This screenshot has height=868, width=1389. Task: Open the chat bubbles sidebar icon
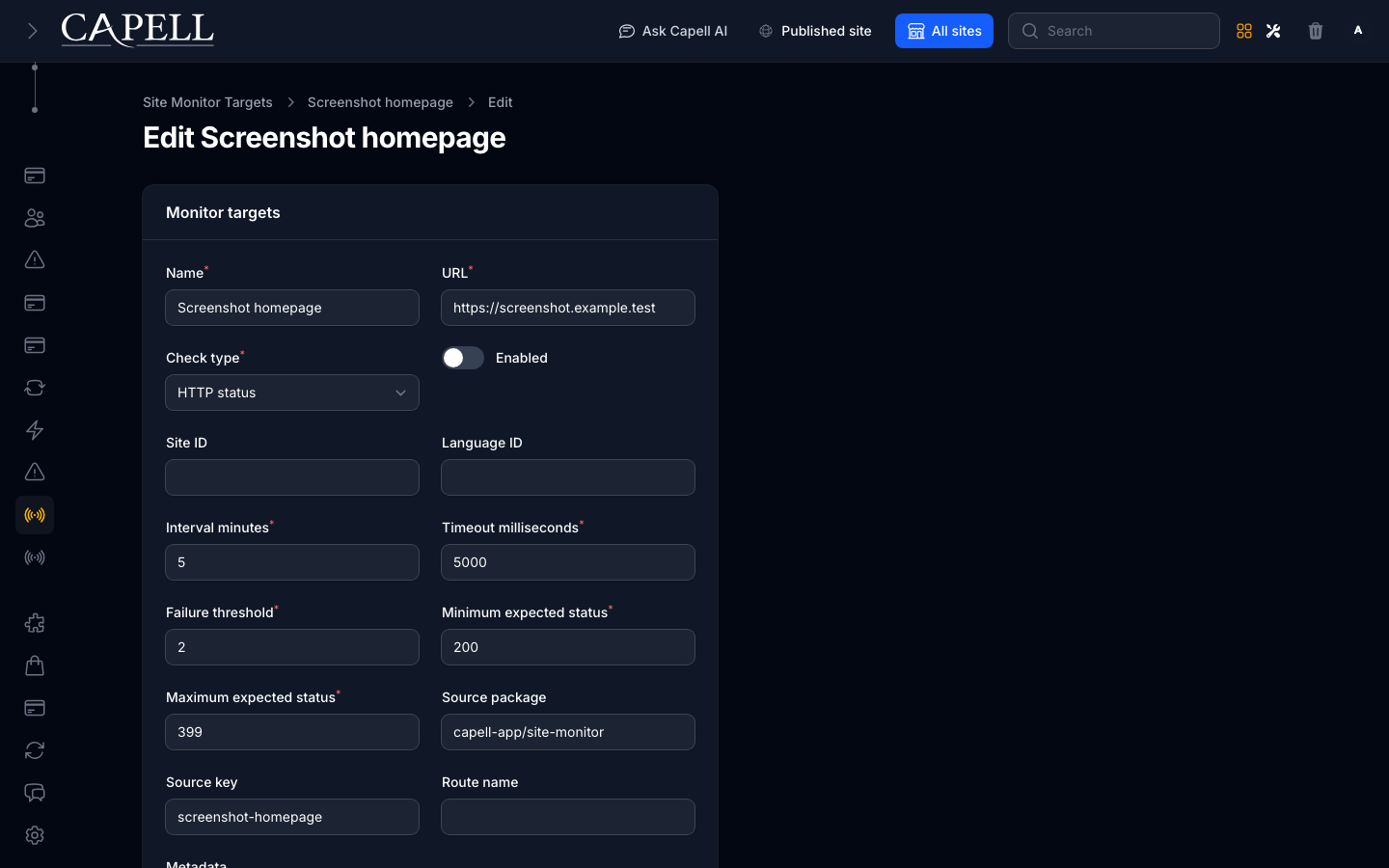click(35, 793)
